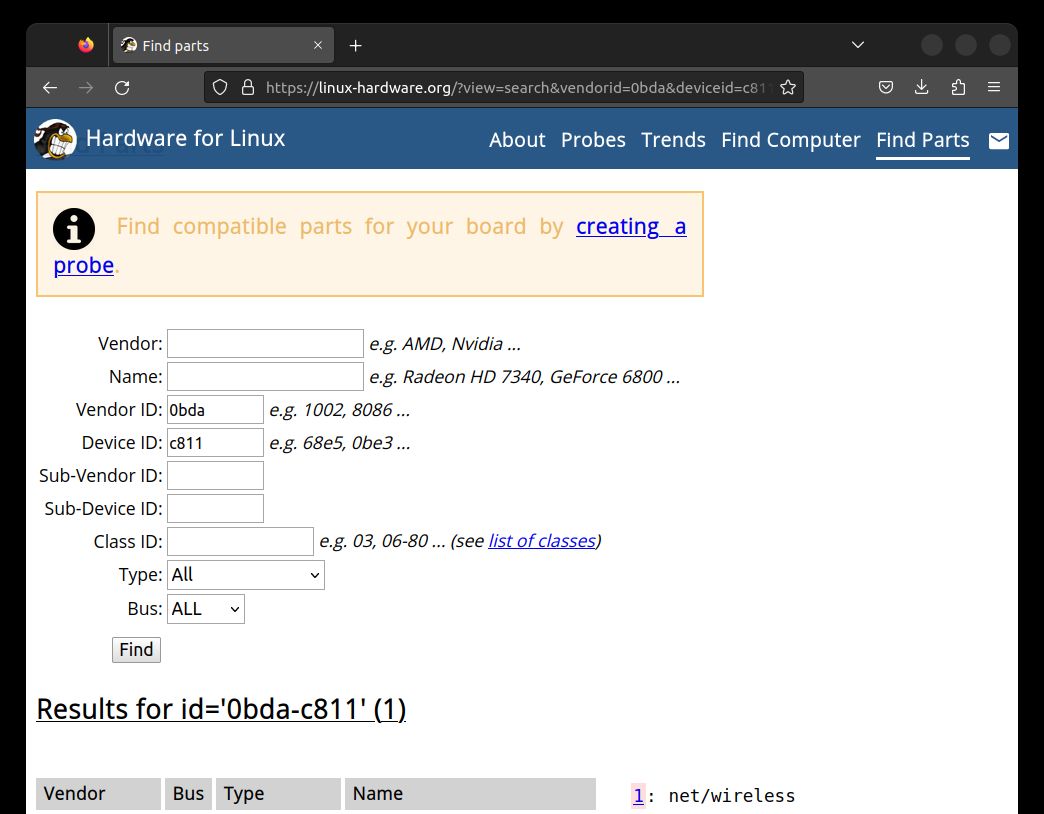Image resolution: width=1044 pixels, height=814 pixels.
Task: Go to Find Computer section
Action: click(790, 140)
